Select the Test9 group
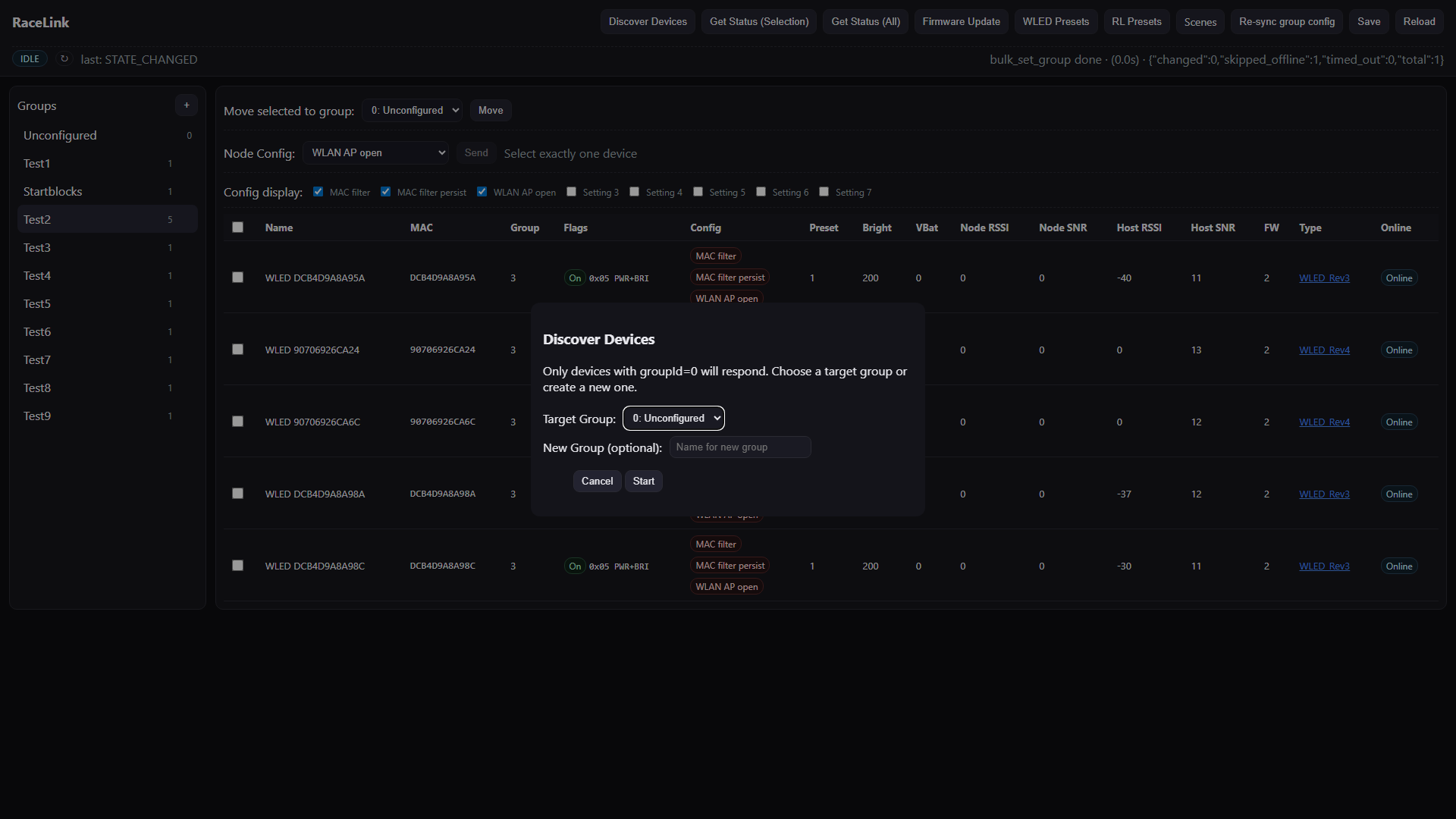 pos(107,416)
